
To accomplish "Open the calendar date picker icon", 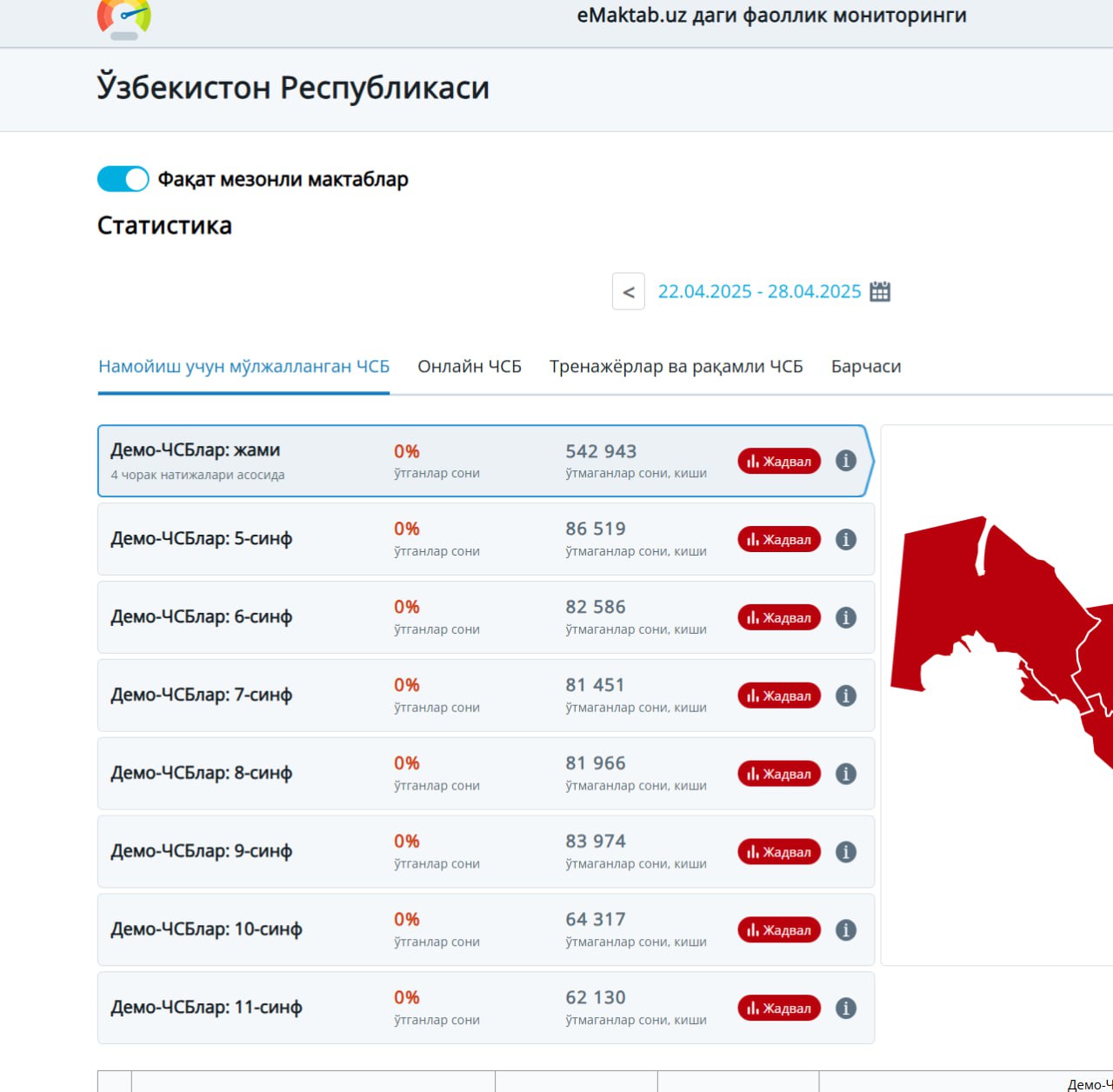I will point(880,291).
